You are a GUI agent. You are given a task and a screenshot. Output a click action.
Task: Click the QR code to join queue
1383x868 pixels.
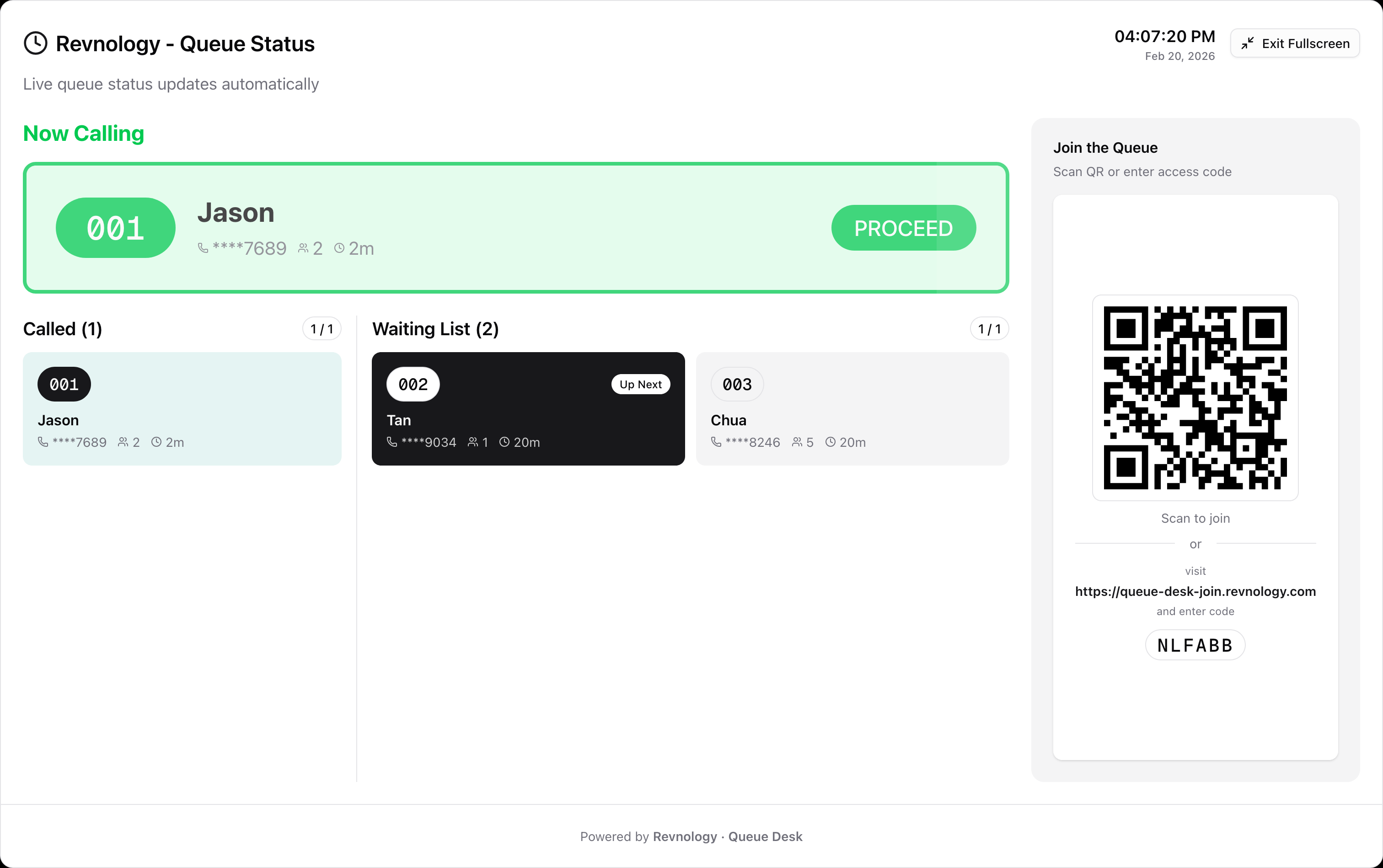(1195, 398)
